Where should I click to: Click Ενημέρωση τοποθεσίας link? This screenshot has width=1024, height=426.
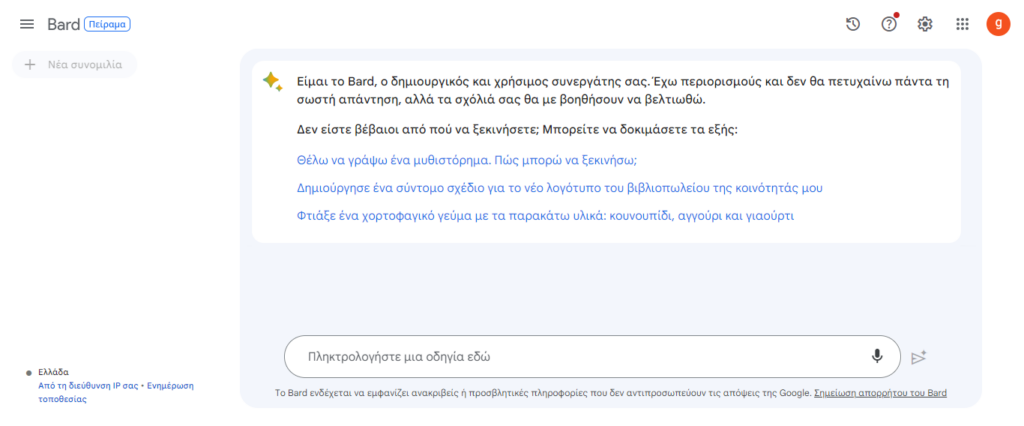point(116,393)
